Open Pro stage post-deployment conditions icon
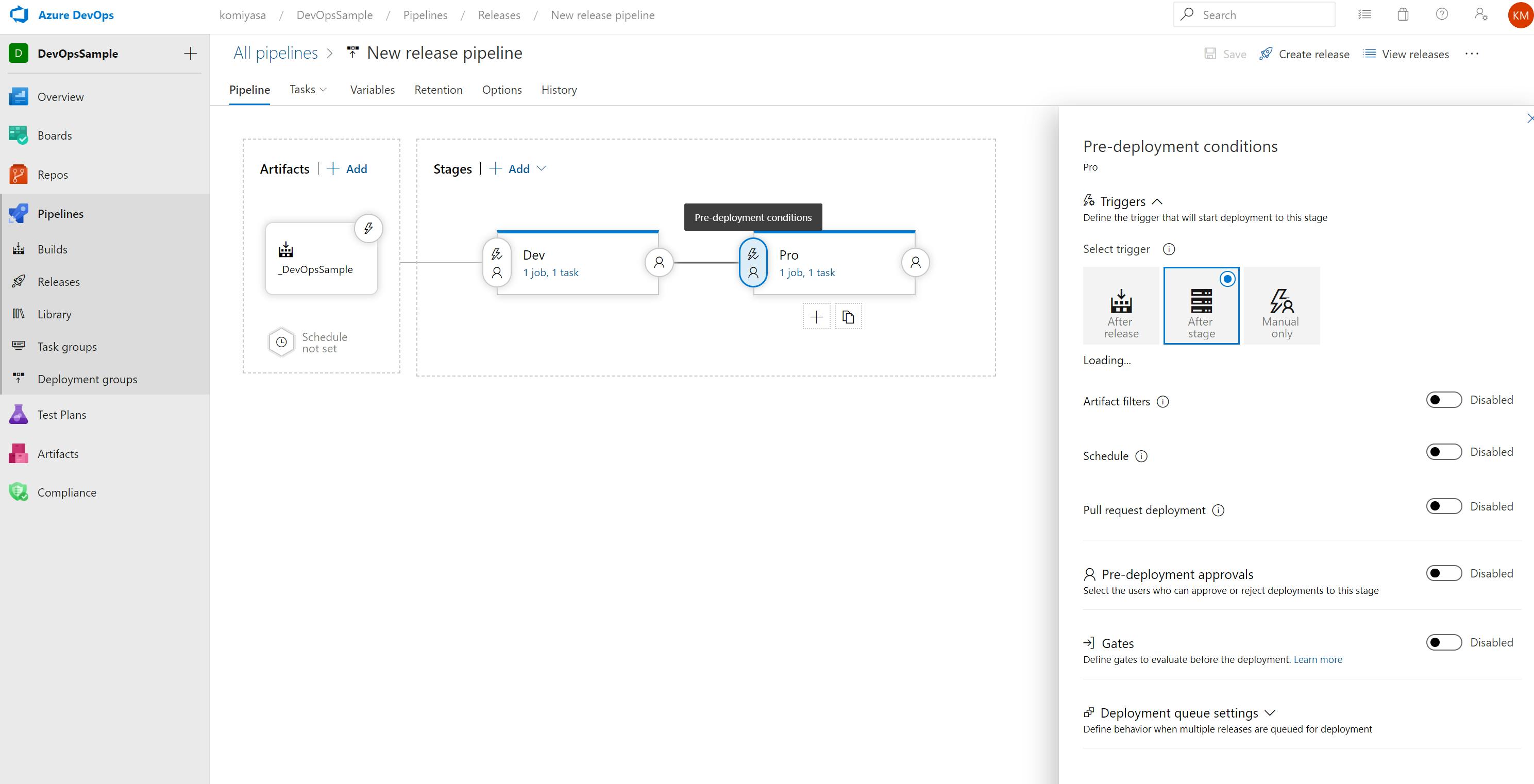The width and height of the screenshot is (1534, 784). pos(915,263)
